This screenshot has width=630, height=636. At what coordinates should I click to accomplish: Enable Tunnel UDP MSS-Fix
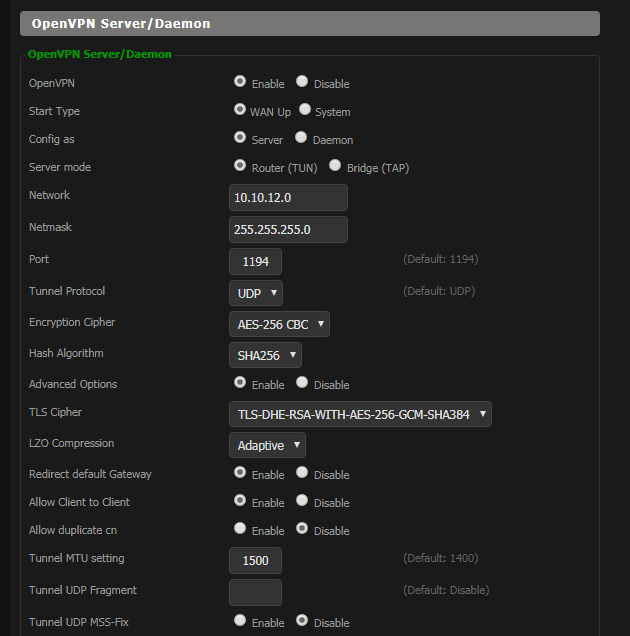click(x=240, y=621)
